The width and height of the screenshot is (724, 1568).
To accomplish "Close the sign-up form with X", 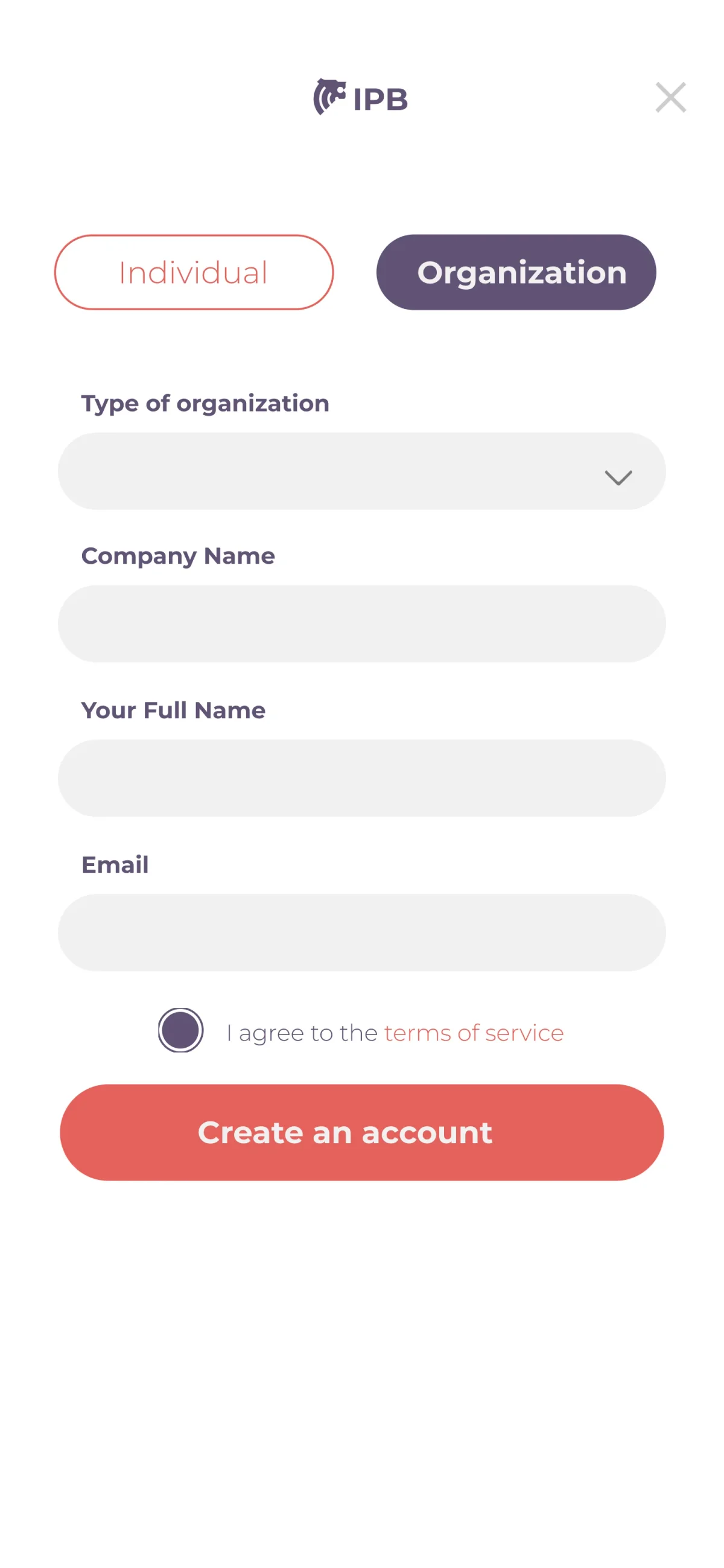I will click(670, 97).
